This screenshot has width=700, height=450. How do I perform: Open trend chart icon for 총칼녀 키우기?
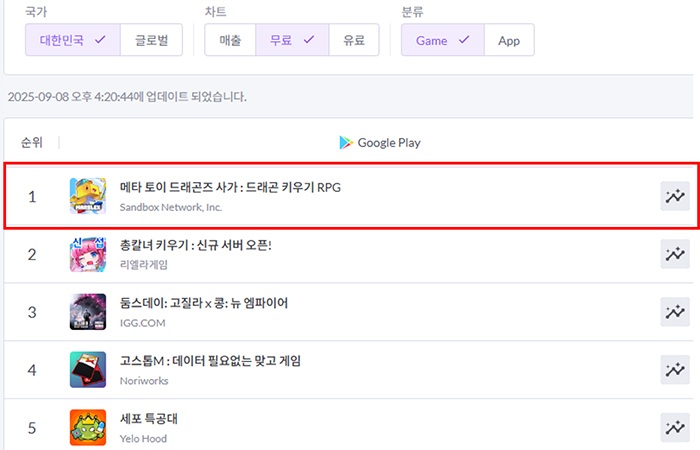tap(675, 254)
